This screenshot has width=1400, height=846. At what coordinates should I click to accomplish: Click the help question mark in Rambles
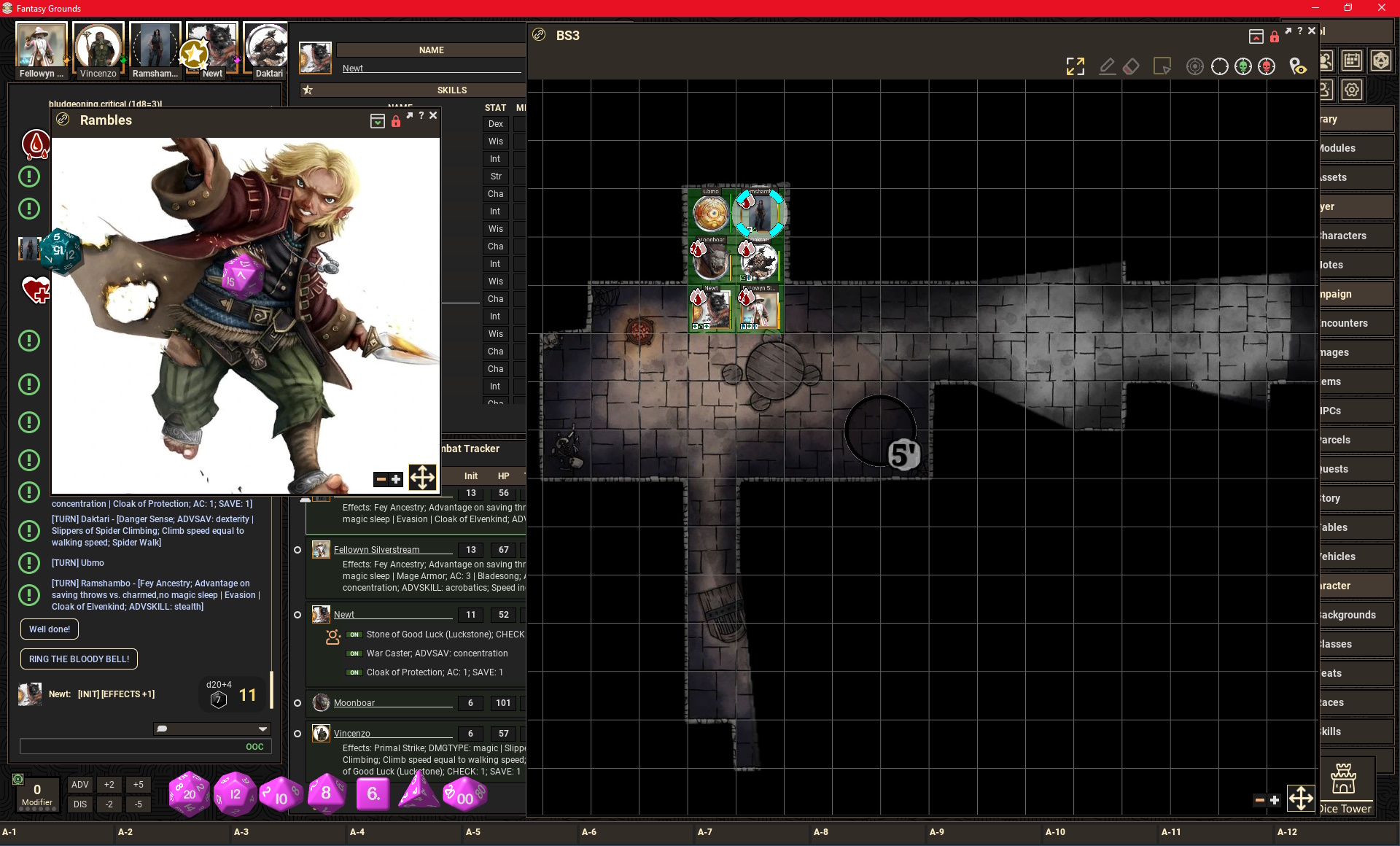[421, 115]
